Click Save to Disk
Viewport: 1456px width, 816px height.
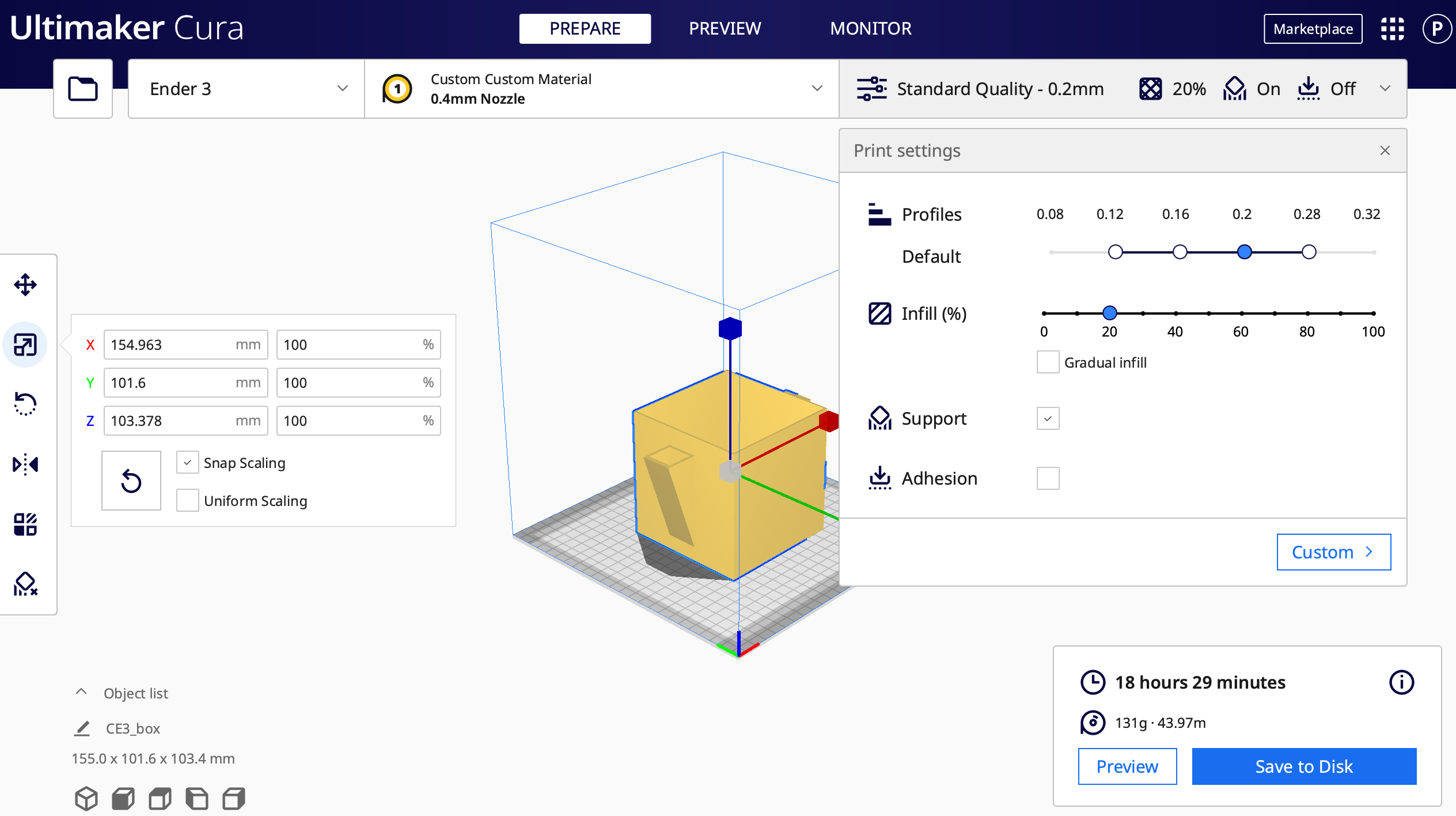1304,766
